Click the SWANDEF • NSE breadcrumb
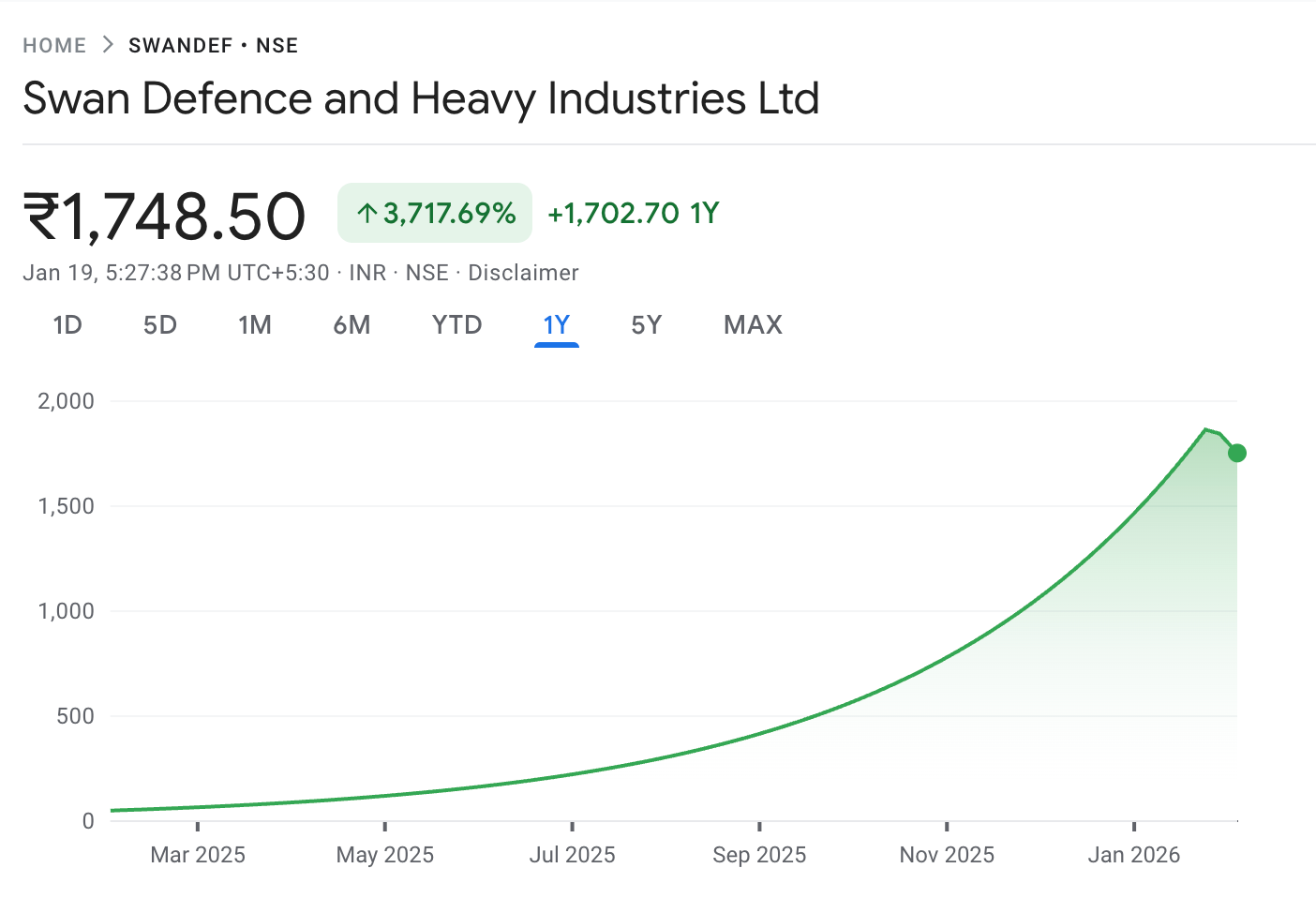The height and width of the screenshot is (898, 1316). [x=214, y=46]
